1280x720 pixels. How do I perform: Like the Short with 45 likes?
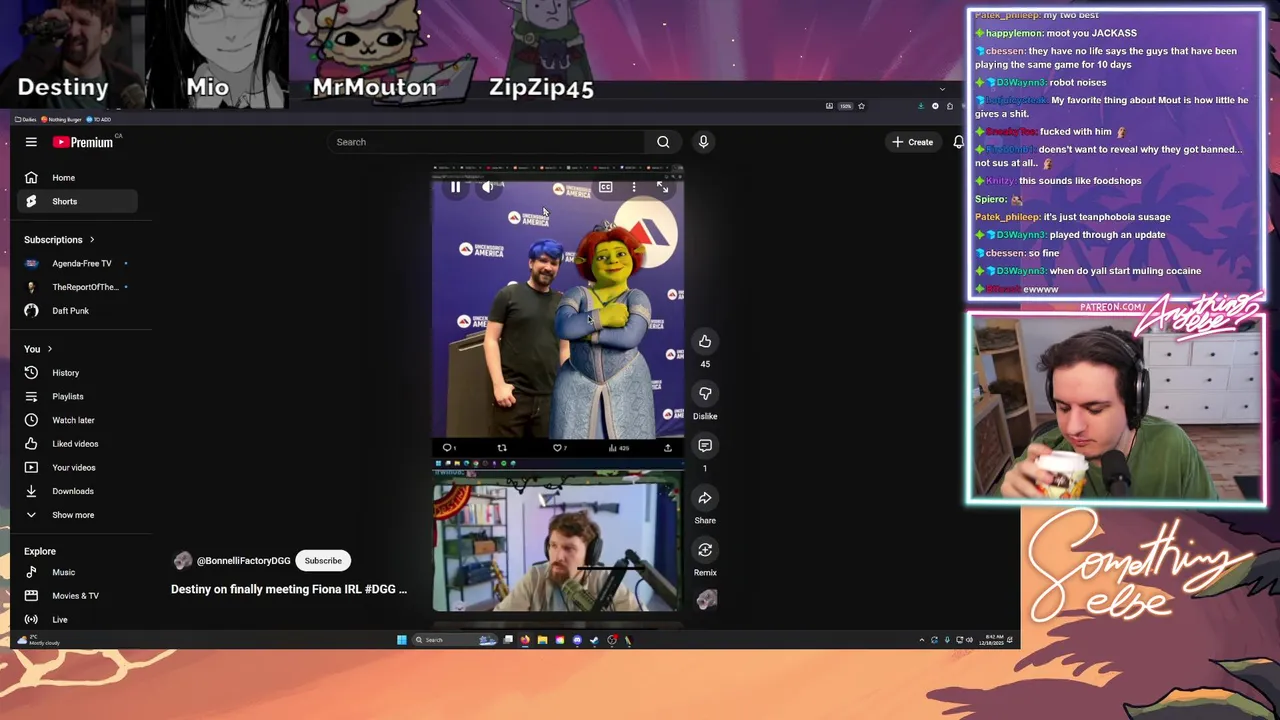pos(705,342)
